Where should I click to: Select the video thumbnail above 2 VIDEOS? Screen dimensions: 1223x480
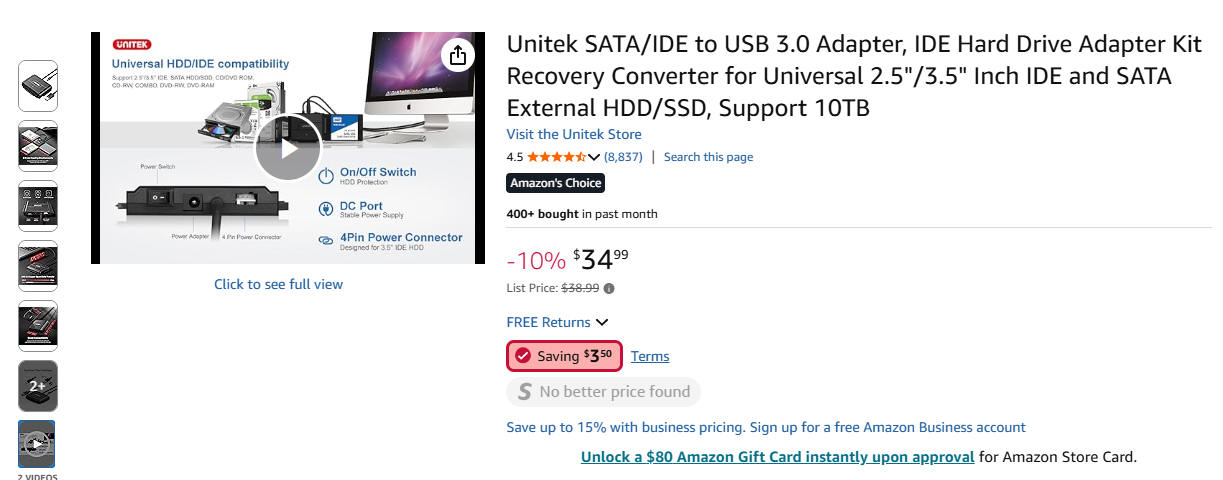(37, 444)
